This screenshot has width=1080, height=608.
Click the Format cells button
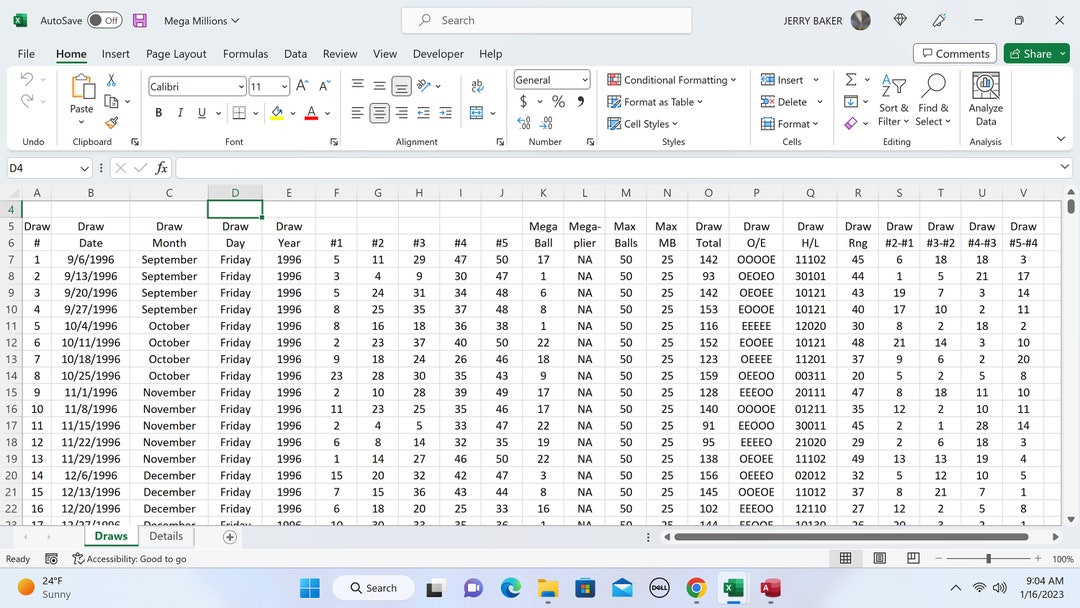tap(790, 124)
